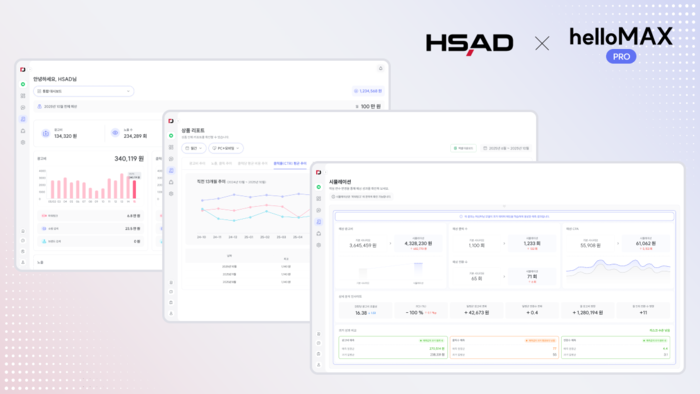Click the green status icon in the greeting dashboard sidebar
700x394 pixels.
pos(23,84)
